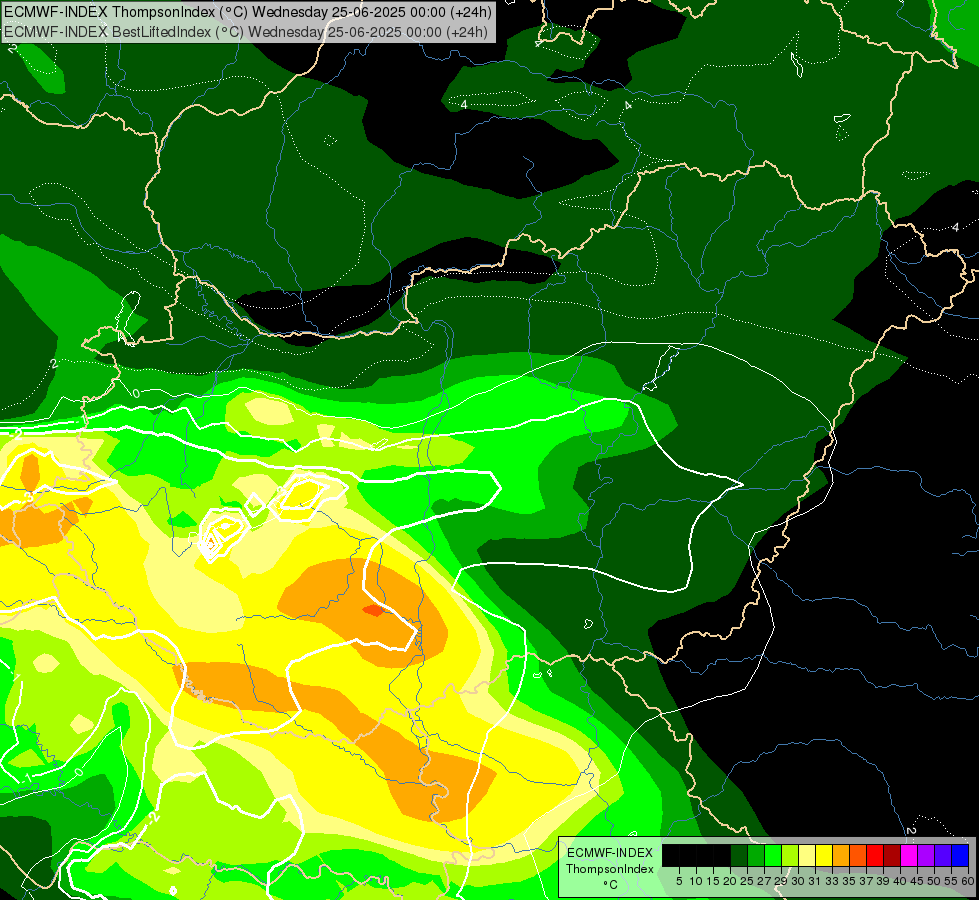Select the lime 29-30 legend swatch

click(790, 855)
